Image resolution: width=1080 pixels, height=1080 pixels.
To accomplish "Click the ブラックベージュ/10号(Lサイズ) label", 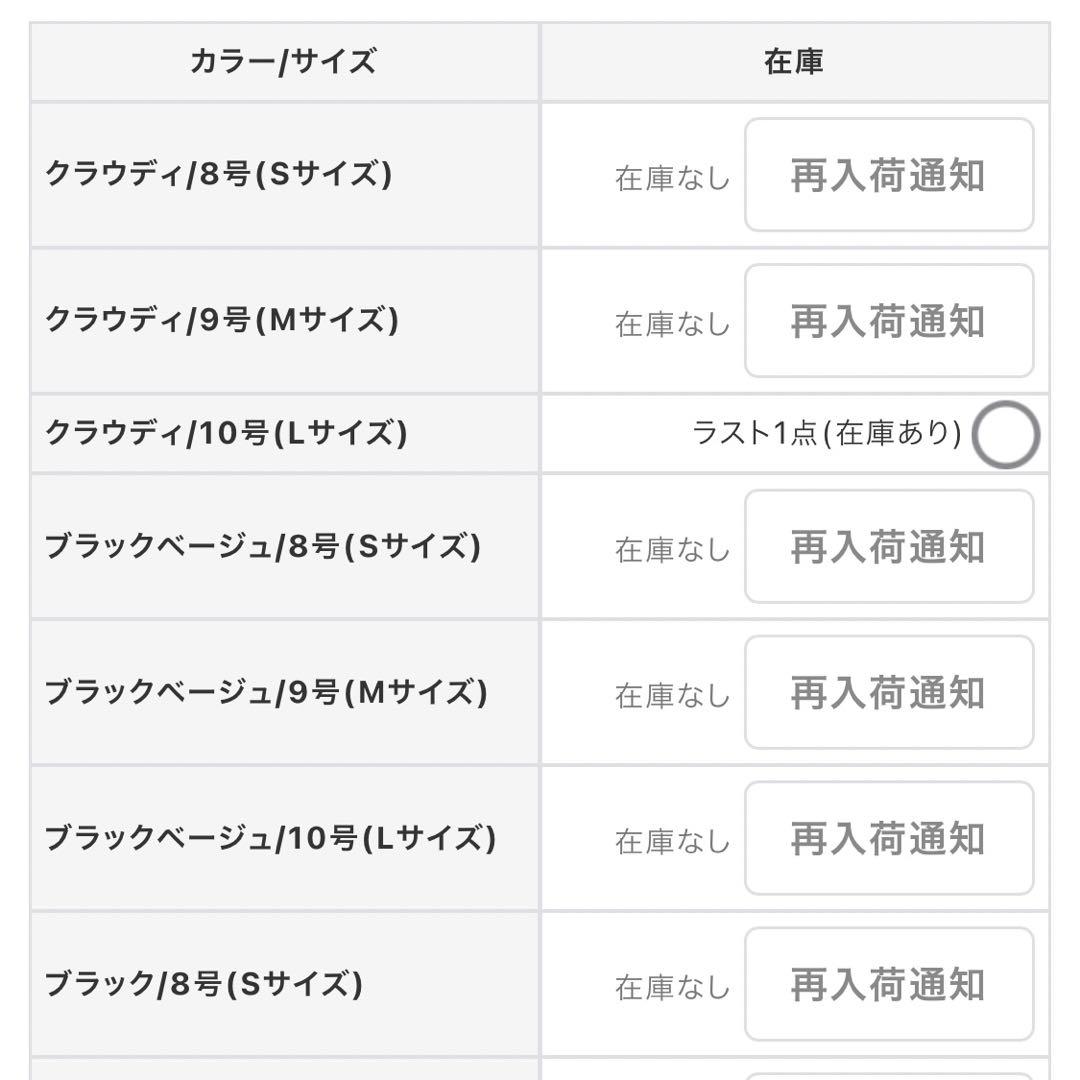I will [270, 839].
